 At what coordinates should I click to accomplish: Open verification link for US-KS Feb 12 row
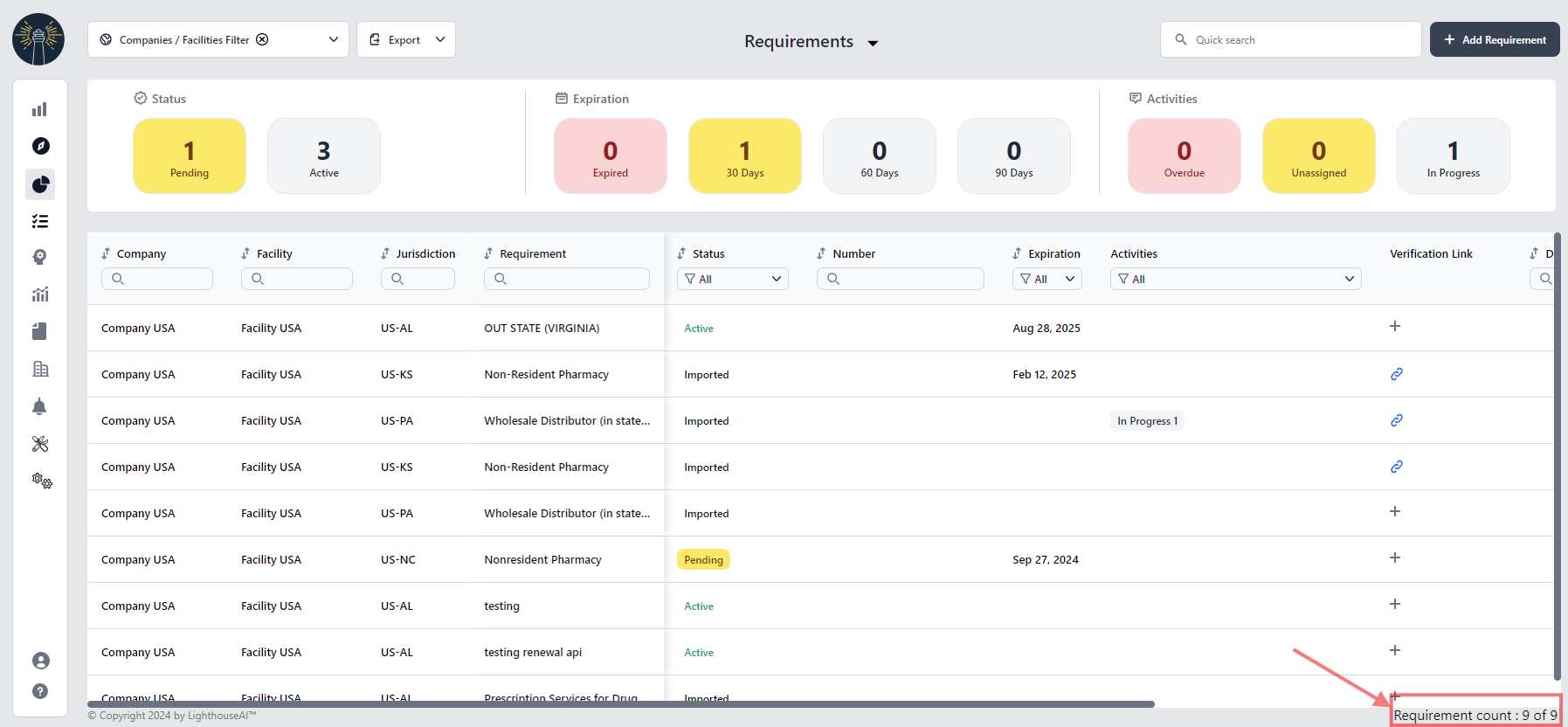pyautogui.click(x=1396, y=374)
